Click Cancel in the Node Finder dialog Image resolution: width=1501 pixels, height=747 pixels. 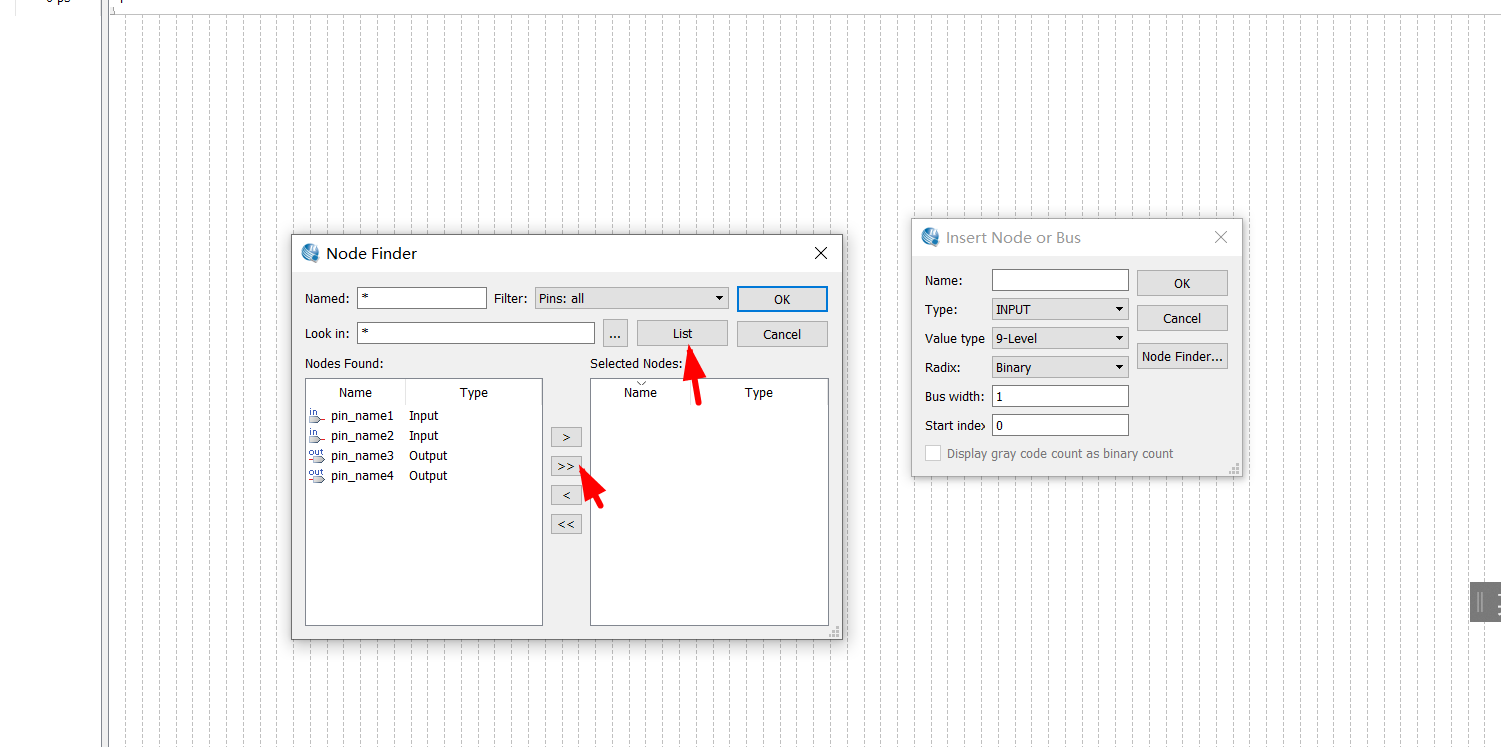click(782, 334)
